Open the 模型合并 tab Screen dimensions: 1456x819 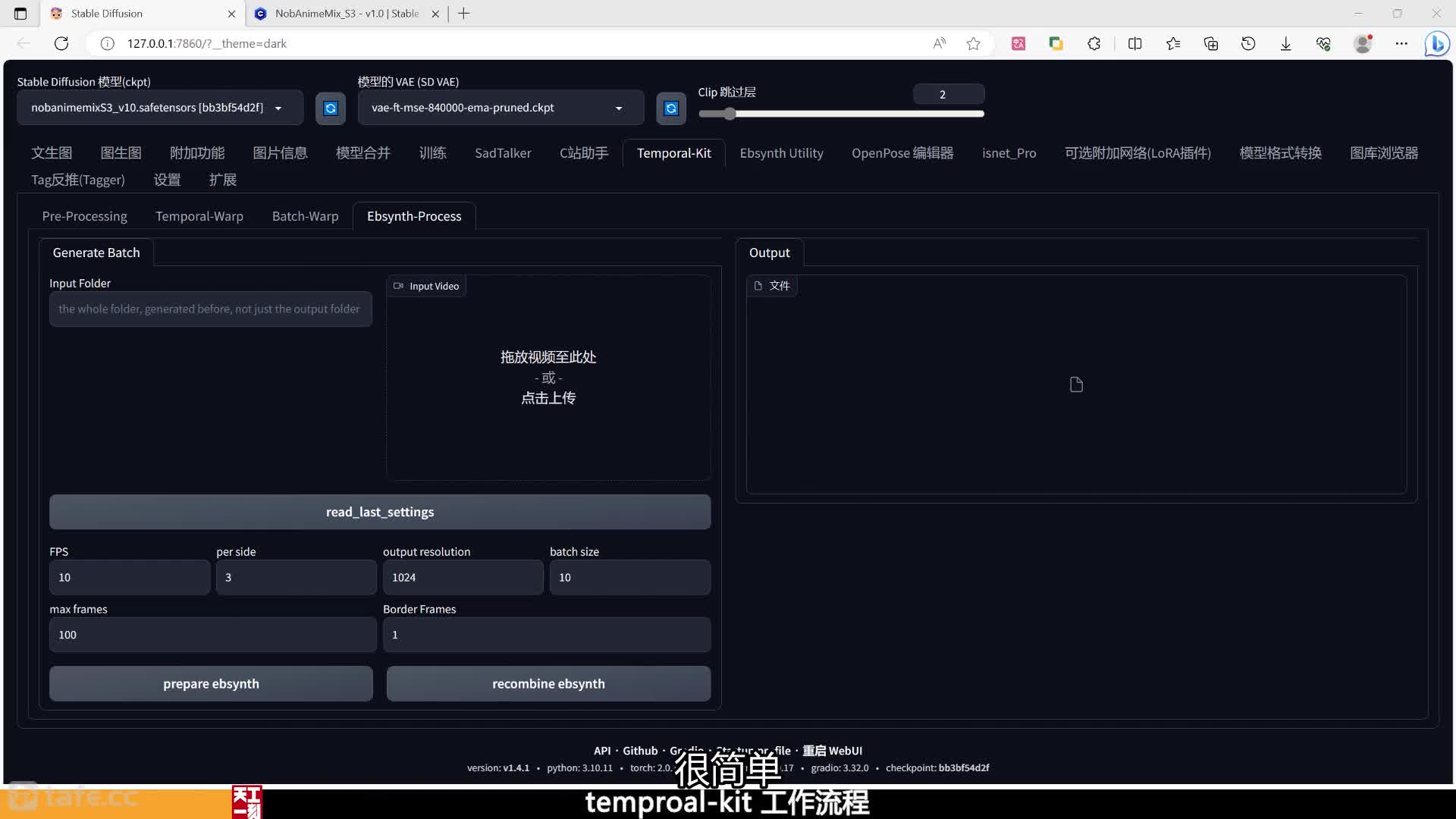363,153
